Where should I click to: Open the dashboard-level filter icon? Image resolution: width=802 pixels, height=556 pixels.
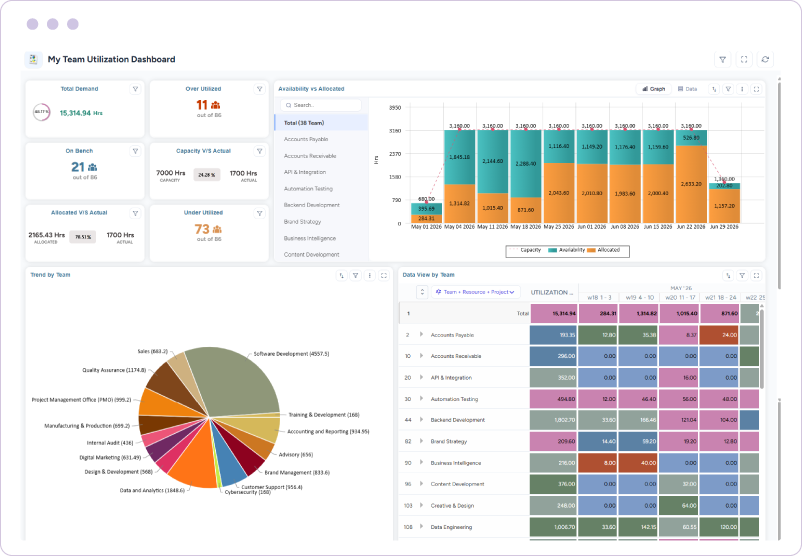(723, 59)
